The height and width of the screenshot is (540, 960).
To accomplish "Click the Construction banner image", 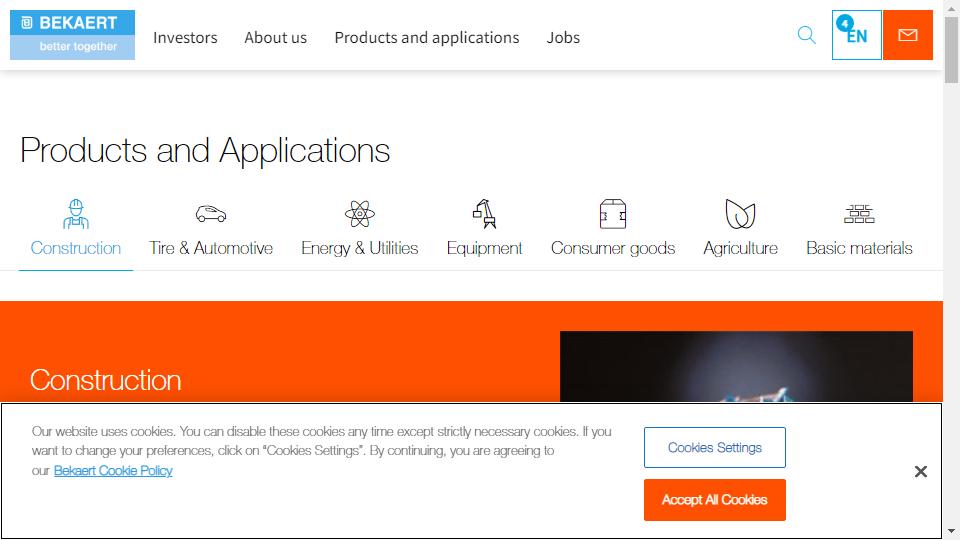I will tap(736, 366).
